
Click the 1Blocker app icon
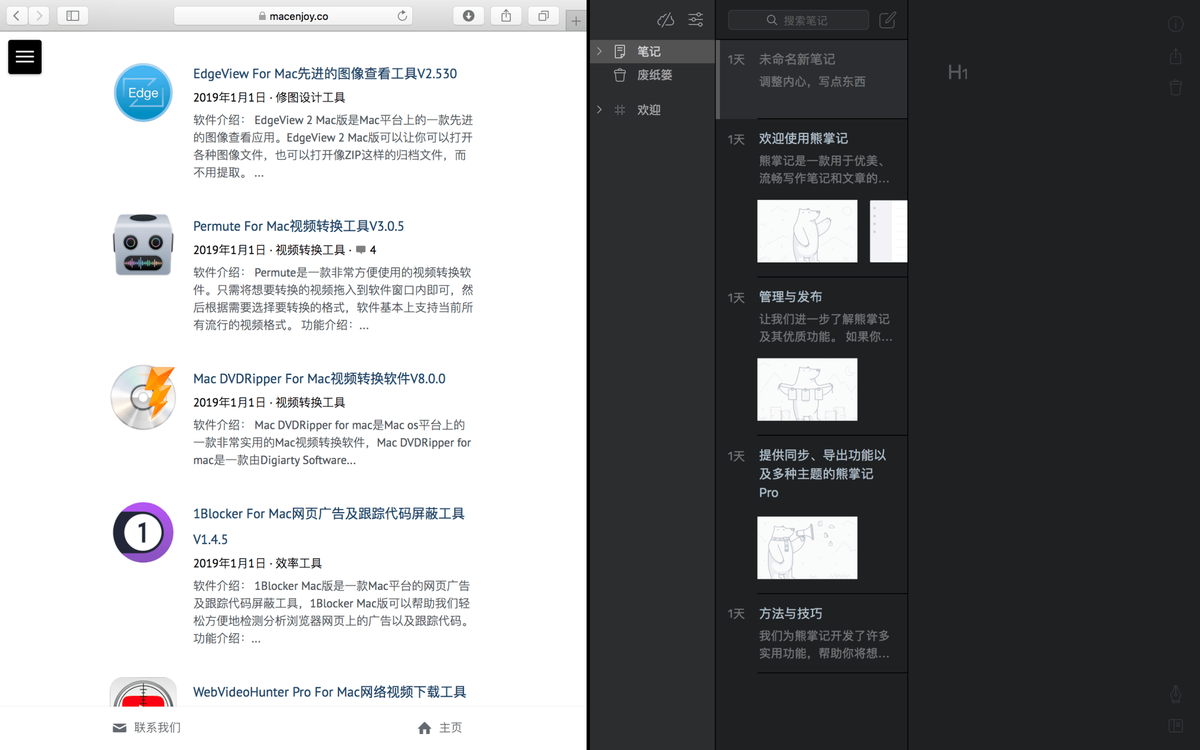[x=143, y=532]
